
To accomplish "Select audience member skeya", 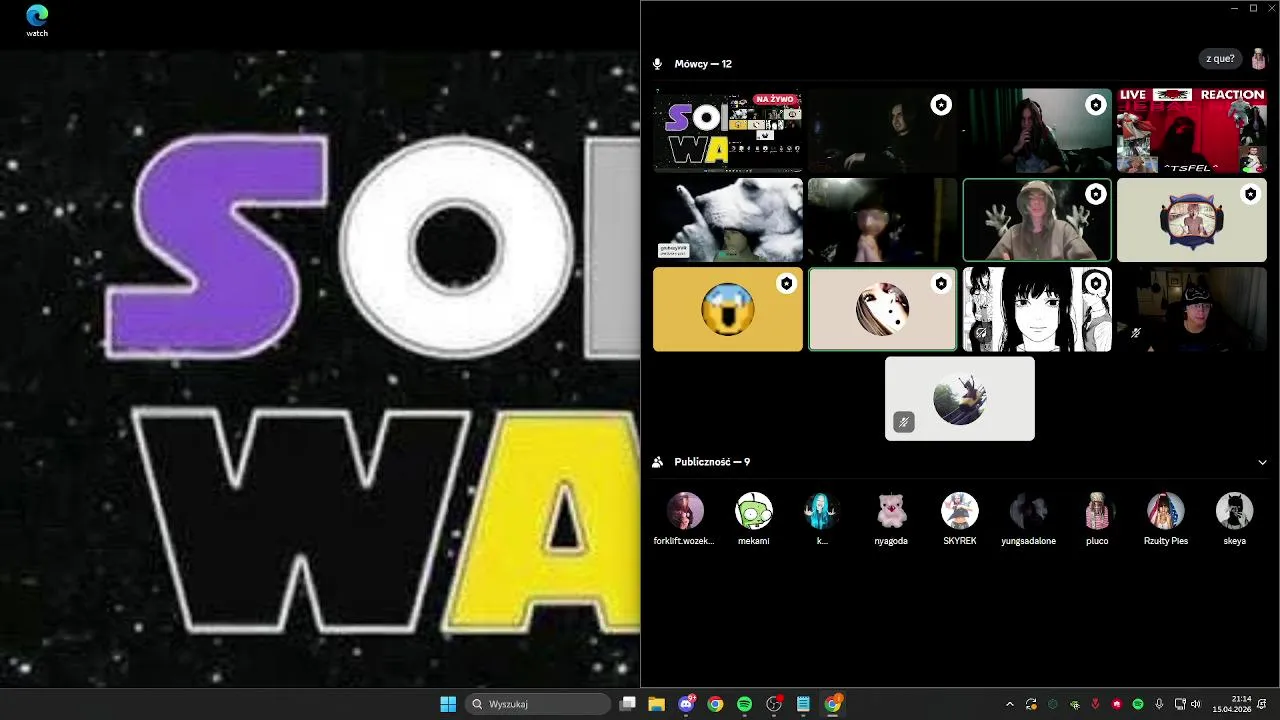I will [1235, 519].
